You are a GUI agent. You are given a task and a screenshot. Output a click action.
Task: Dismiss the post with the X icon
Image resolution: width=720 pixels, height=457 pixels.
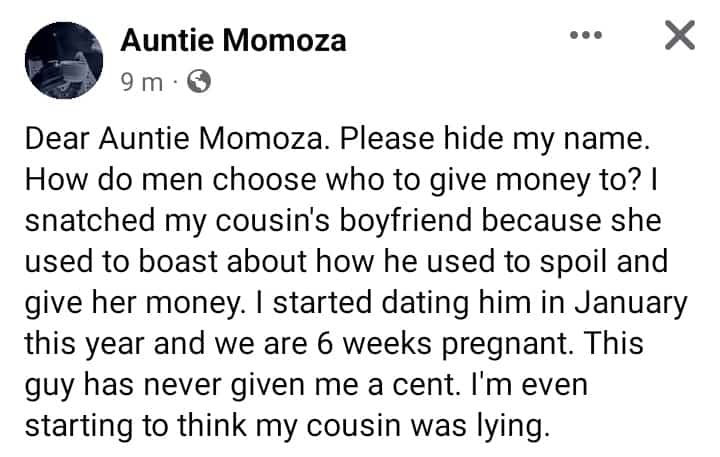pos(679,37)
